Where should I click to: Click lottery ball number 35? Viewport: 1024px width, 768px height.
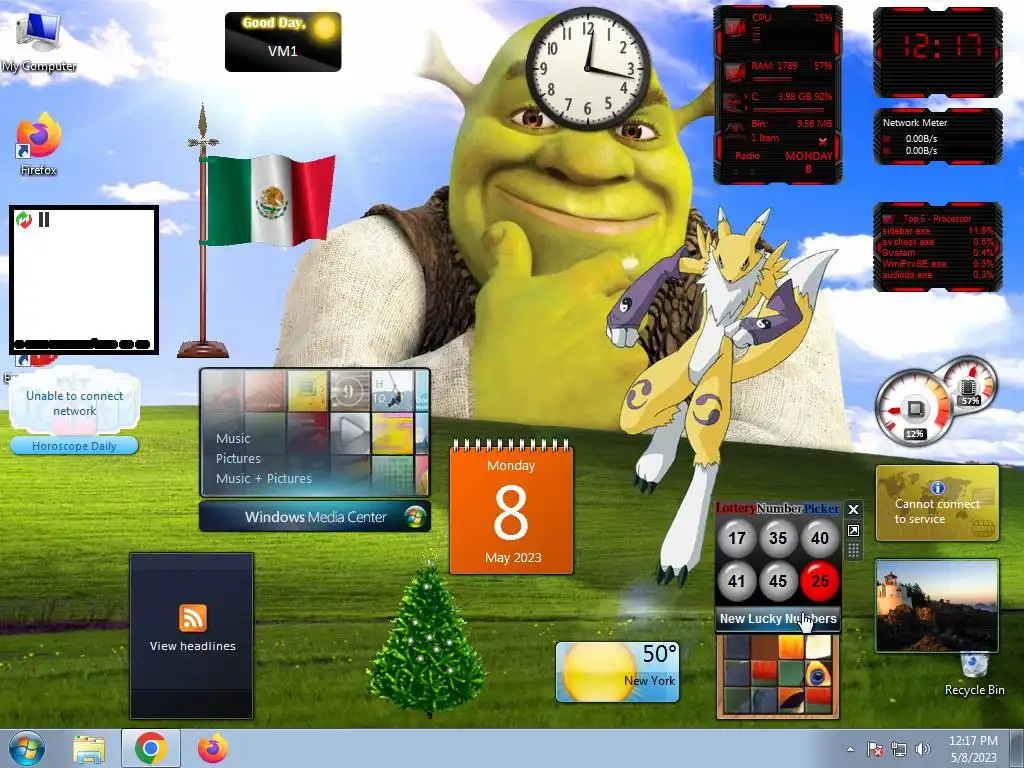tap(778, 538)
